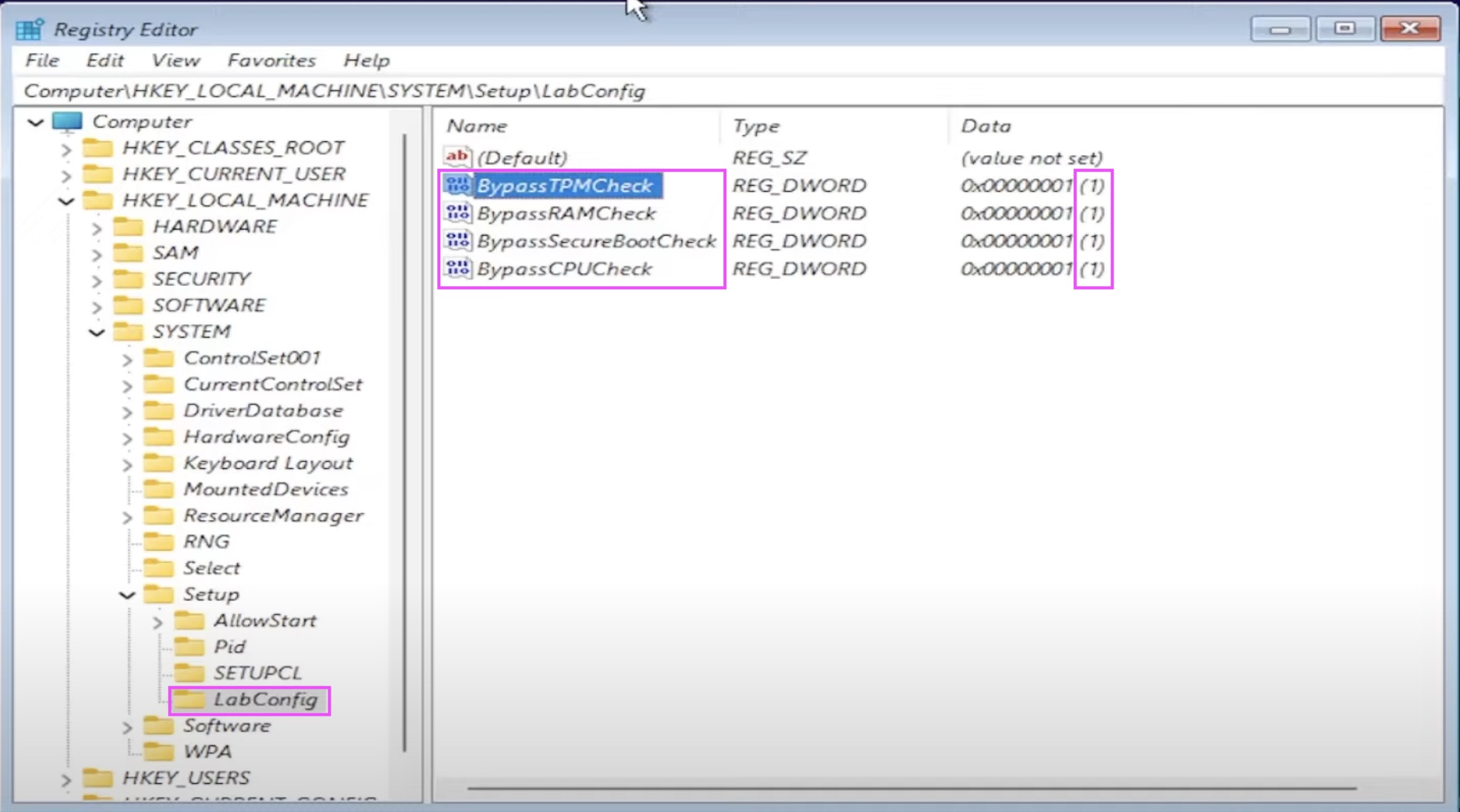Screen dimensions: 1460x812
Task: Expand the AllowStart subkey
Action: 157,622
